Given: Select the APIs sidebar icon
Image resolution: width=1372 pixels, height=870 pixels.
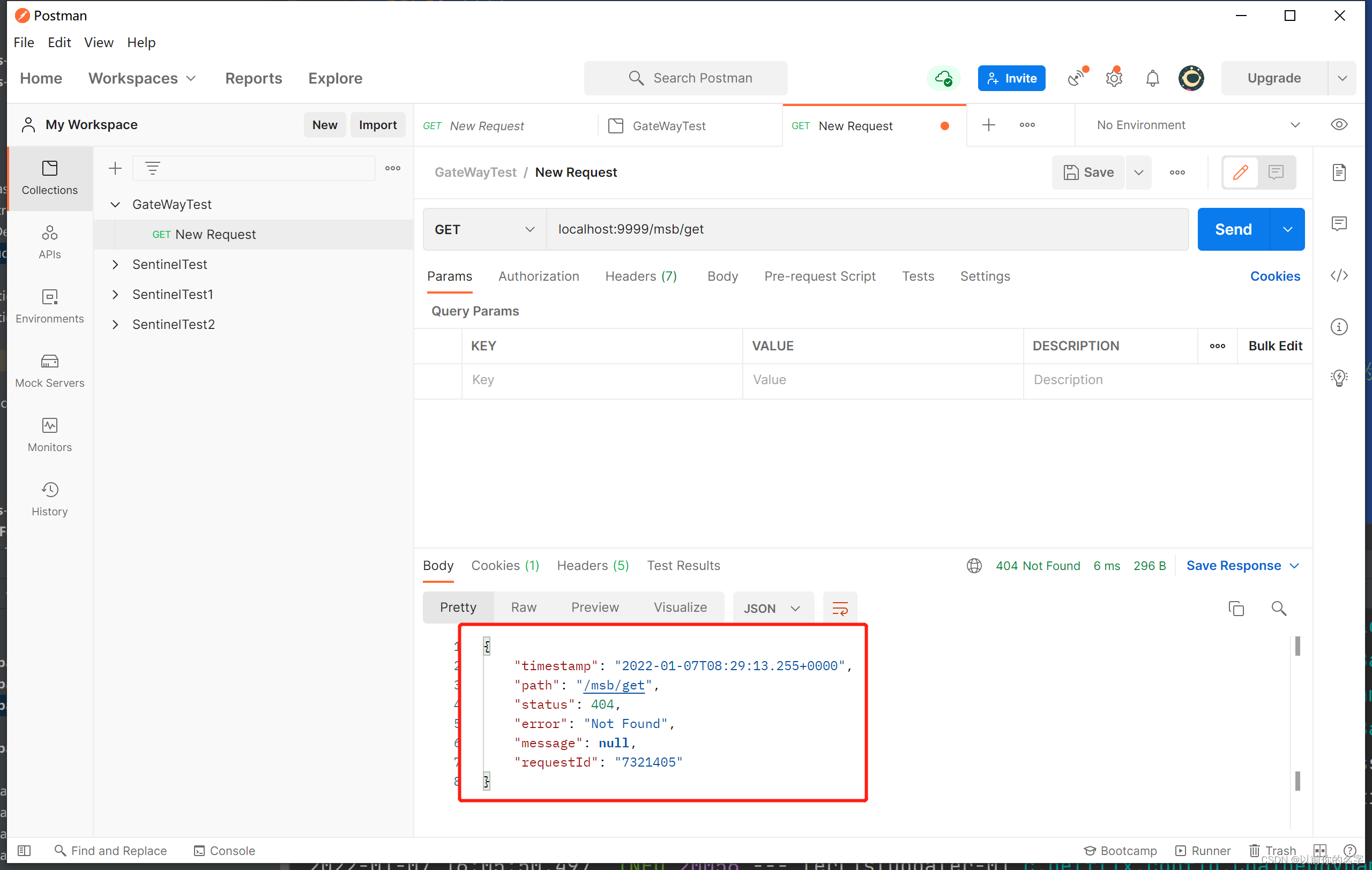Looking at the screenshot, I should (49, 241).
